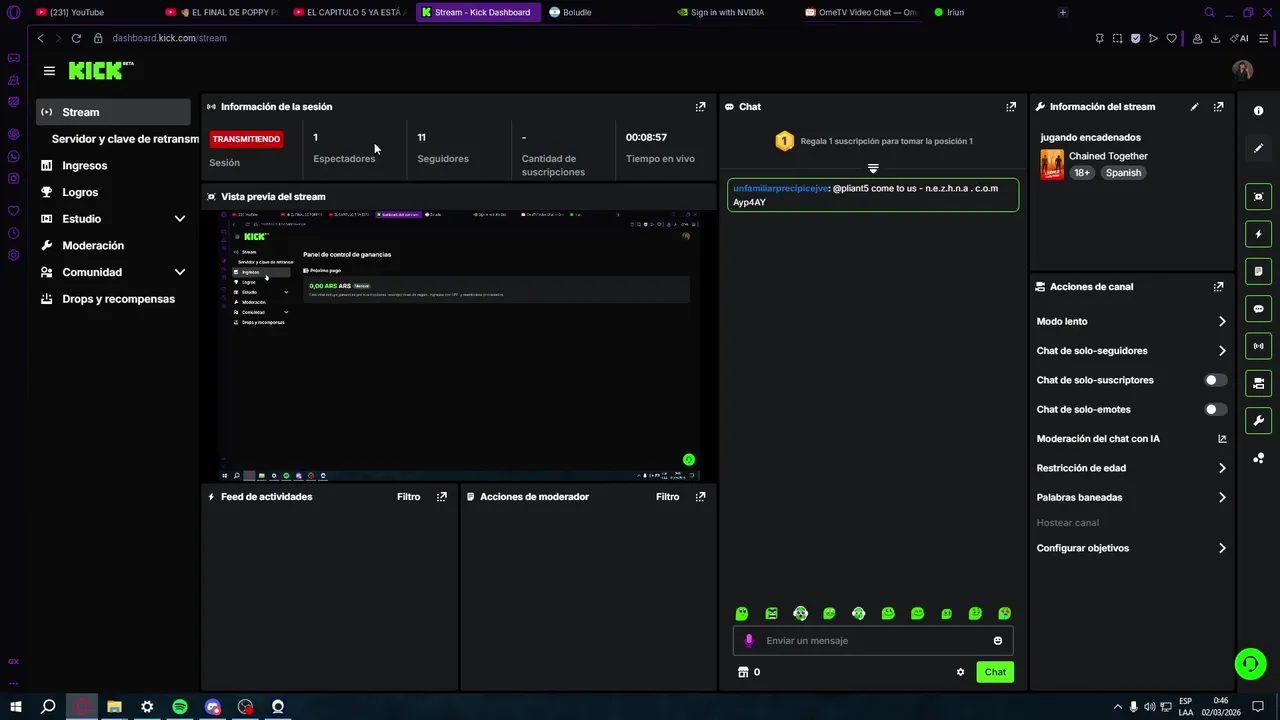Click the browser heart bookmark icon
1280x720 pixels.
pyautogui.click(x=1171, y=38)
